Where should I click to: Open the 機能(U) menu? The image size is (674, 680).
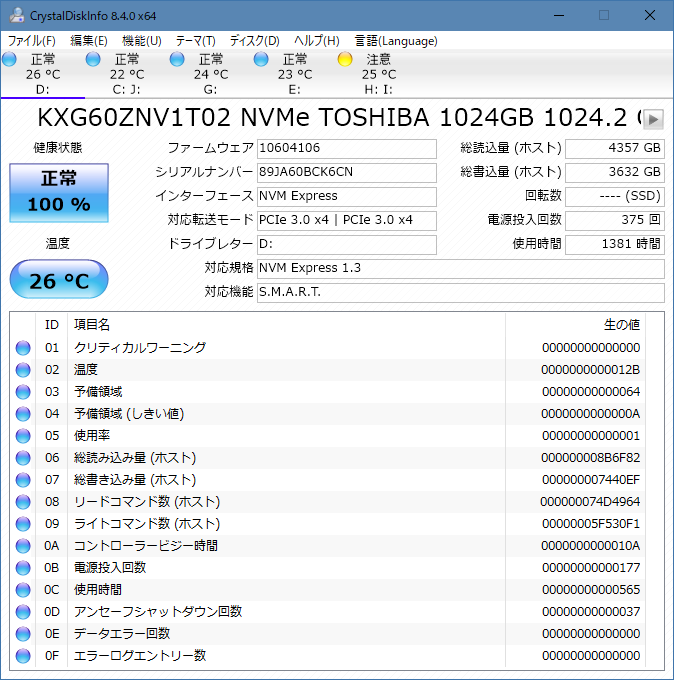tap(142, 41)
